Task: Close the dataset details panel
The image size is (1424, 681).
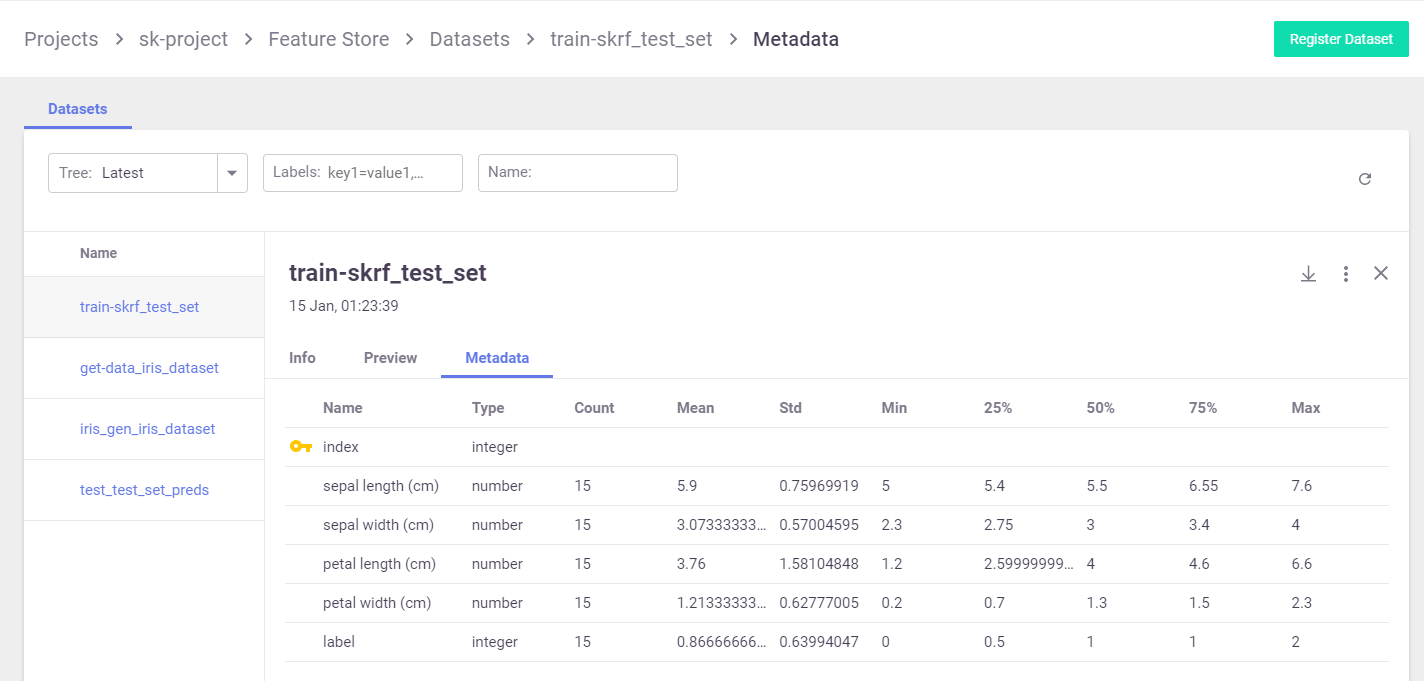Action: coord(1381,273)
